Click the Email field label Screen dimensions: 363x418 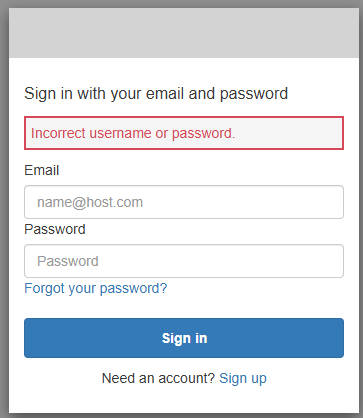tap(42, 170)
